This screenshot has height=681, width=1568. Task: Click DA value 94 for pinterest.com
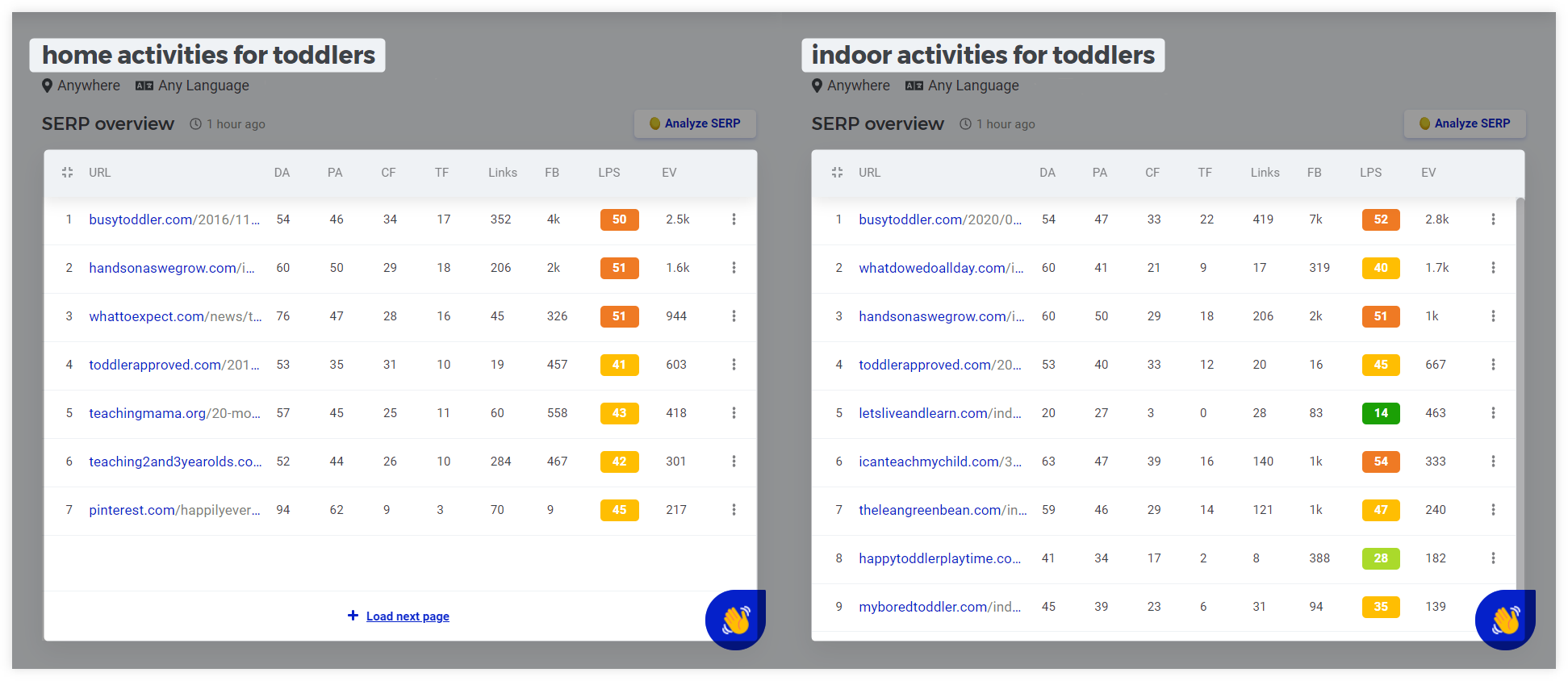coord(283,510)
